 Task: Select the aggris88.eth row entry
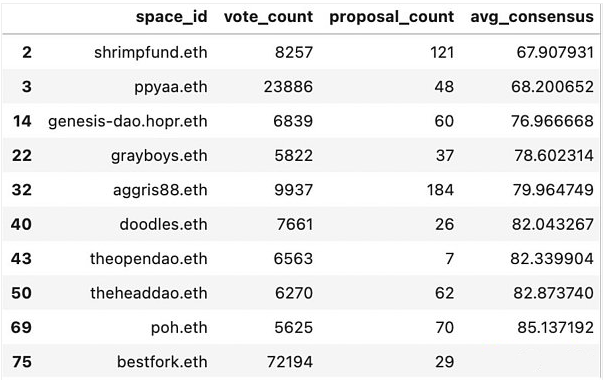point(160,190)
